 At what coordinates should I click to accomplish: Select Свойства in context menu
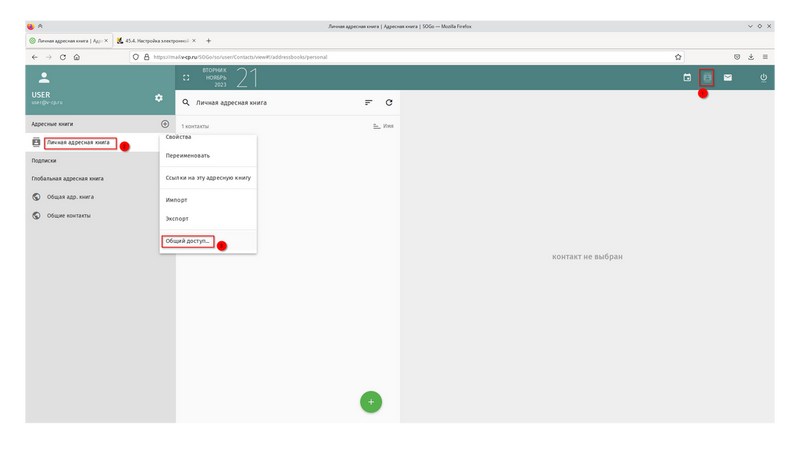click(x=179, y=137)
